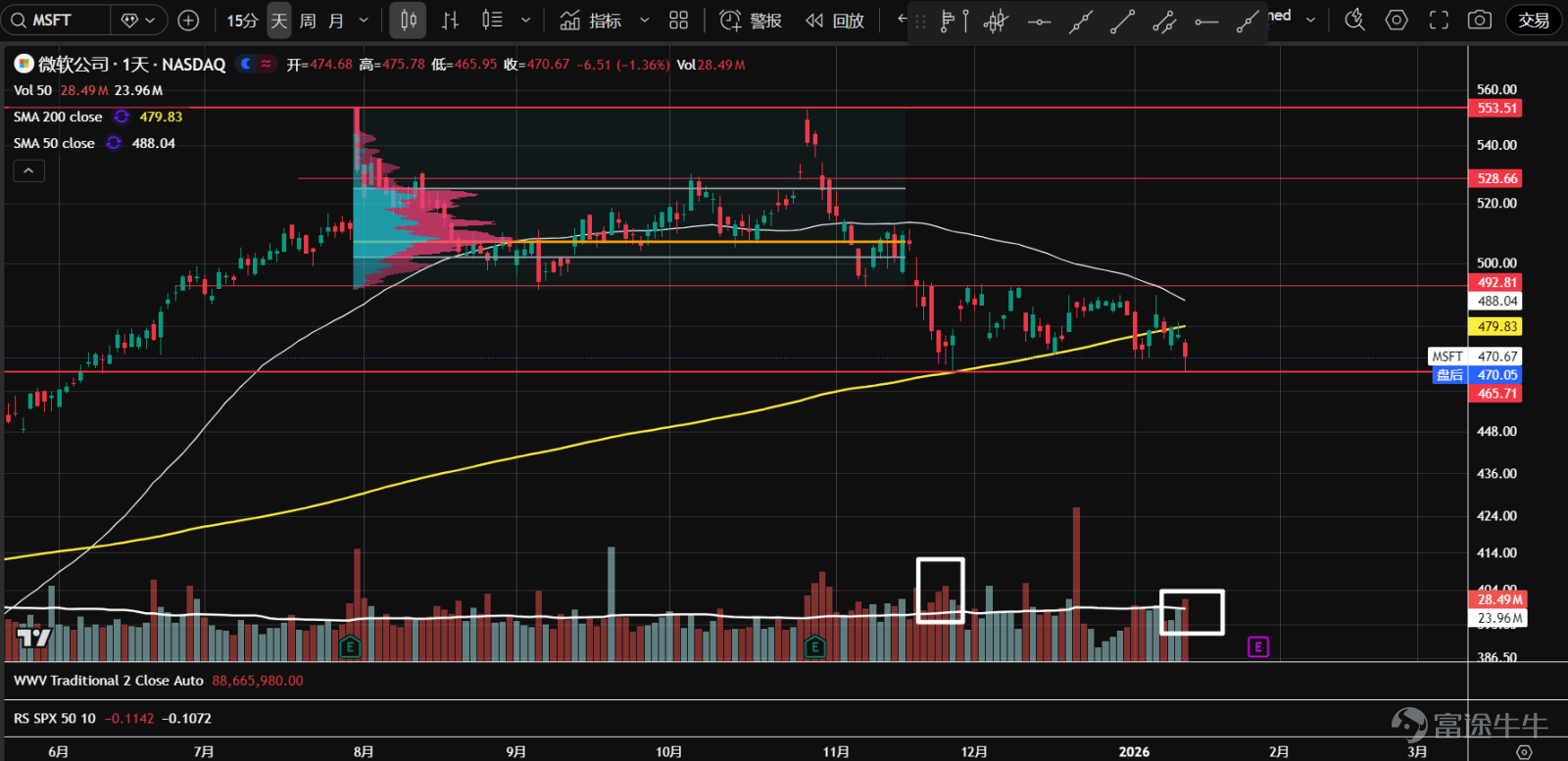
Task: Create an alert with 警报
Action: point(751,20)
